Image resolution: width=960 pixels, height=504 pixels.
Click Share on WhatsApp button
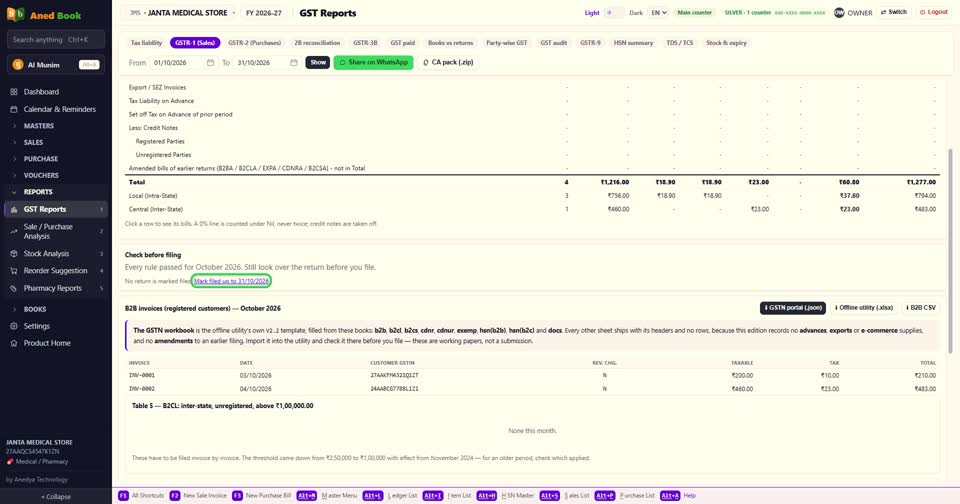(373, 62)
